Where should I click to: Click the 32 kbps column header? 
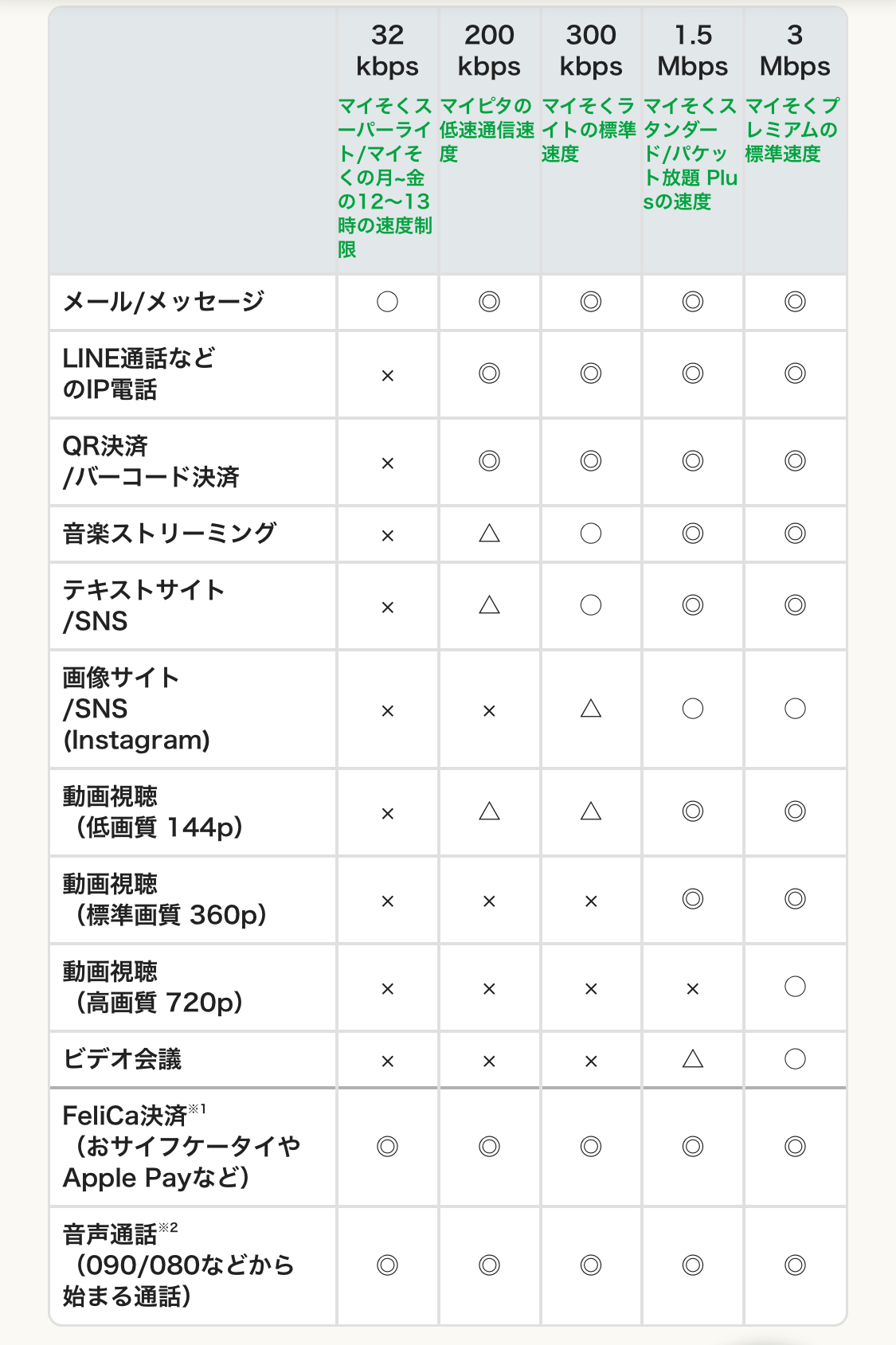click(x=387, y=50)
